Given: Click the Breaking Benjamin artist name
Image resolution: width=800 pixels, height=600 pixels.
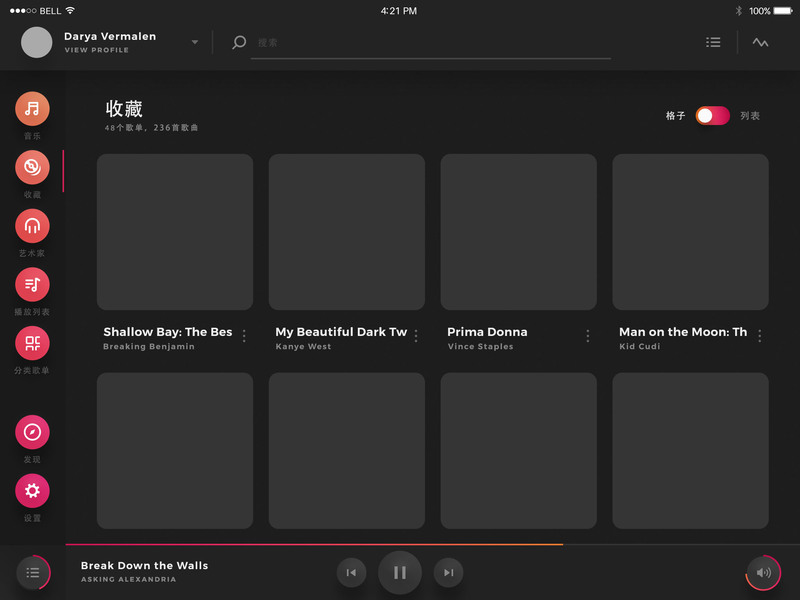Looking at the screenshot, I should click(149, 346).
